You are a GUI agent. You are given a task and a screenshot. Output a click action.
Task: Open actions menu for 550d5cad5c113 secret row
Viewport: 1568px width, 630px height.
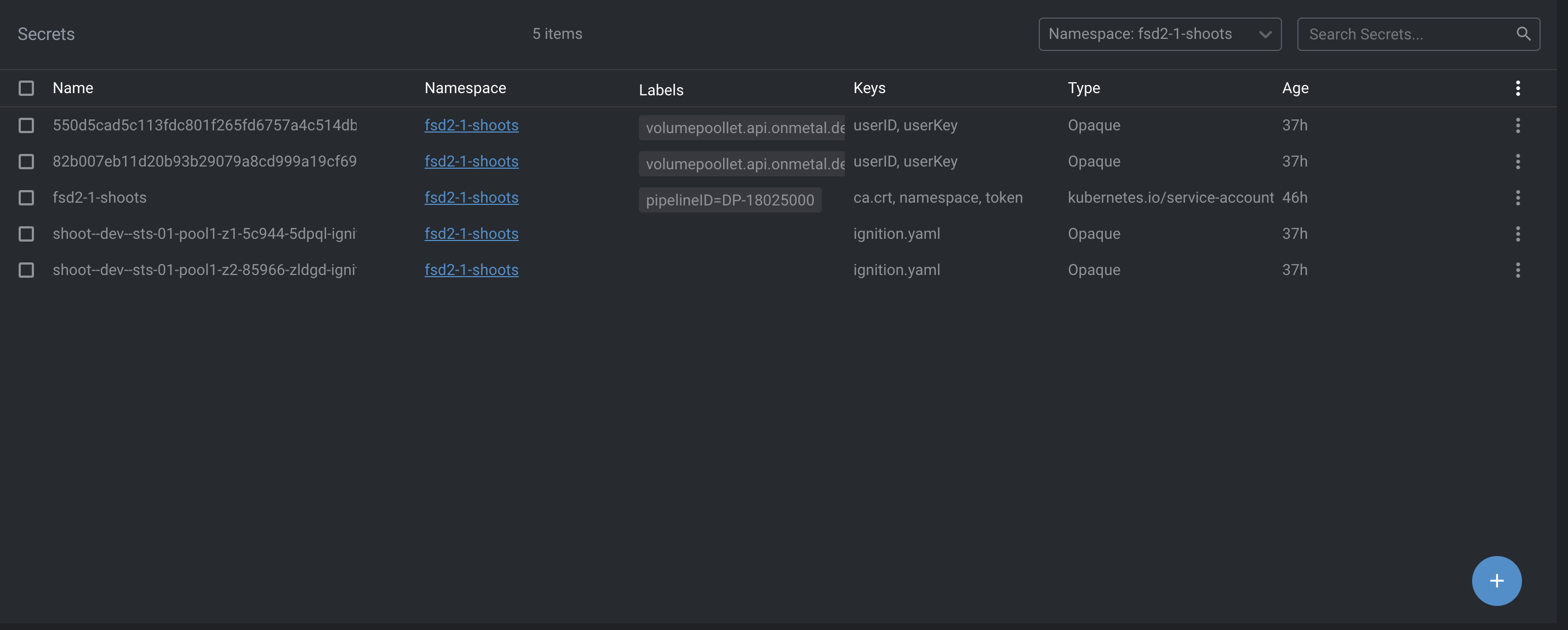[1518, 125]
